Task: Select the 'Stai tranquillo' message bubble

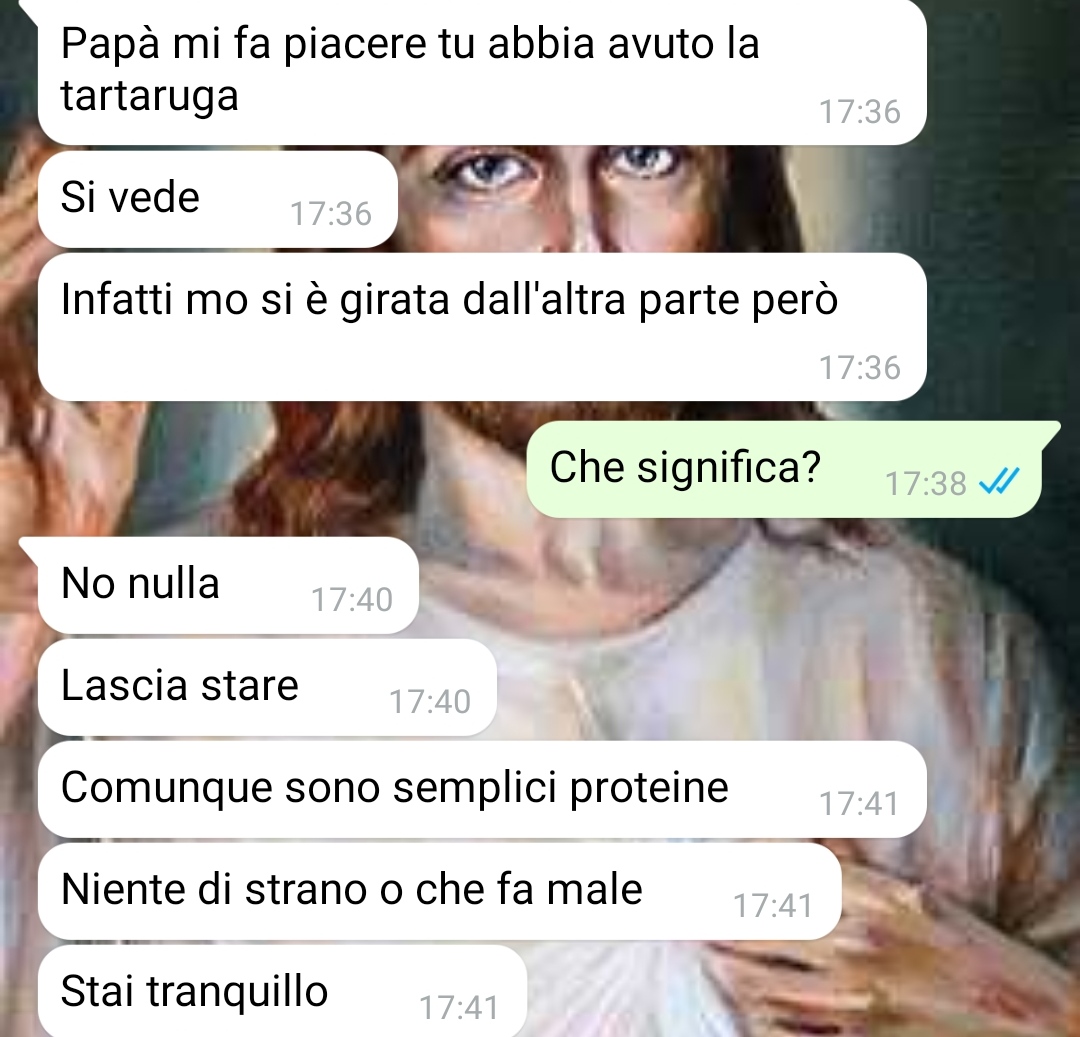Action: [x=282, y=992]
